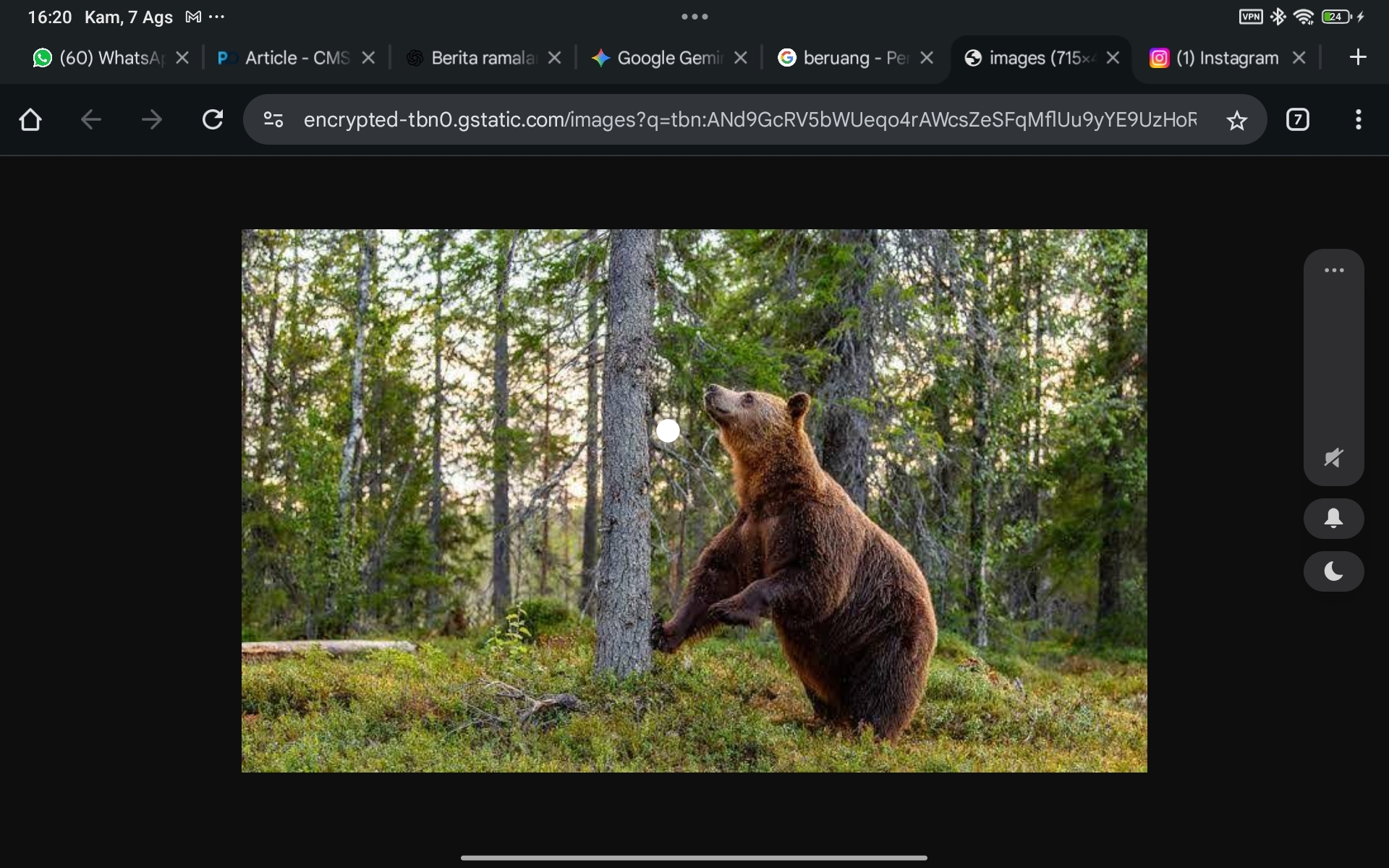Open window options dots at top center
This screenshot has width=1389, height=868.
[694, 17]
